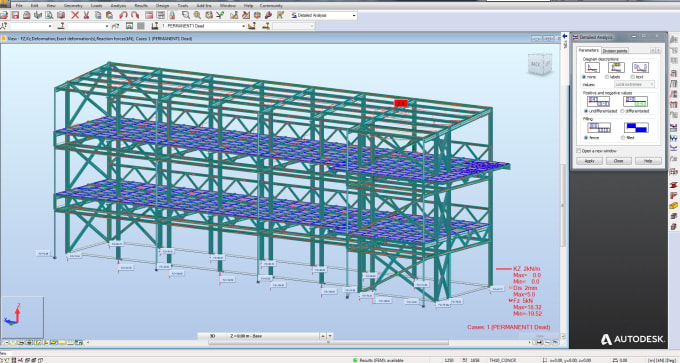680x363 pixels.
Task: Click 'Results (FEM): available' status text
Action: (x=382, y=360)
